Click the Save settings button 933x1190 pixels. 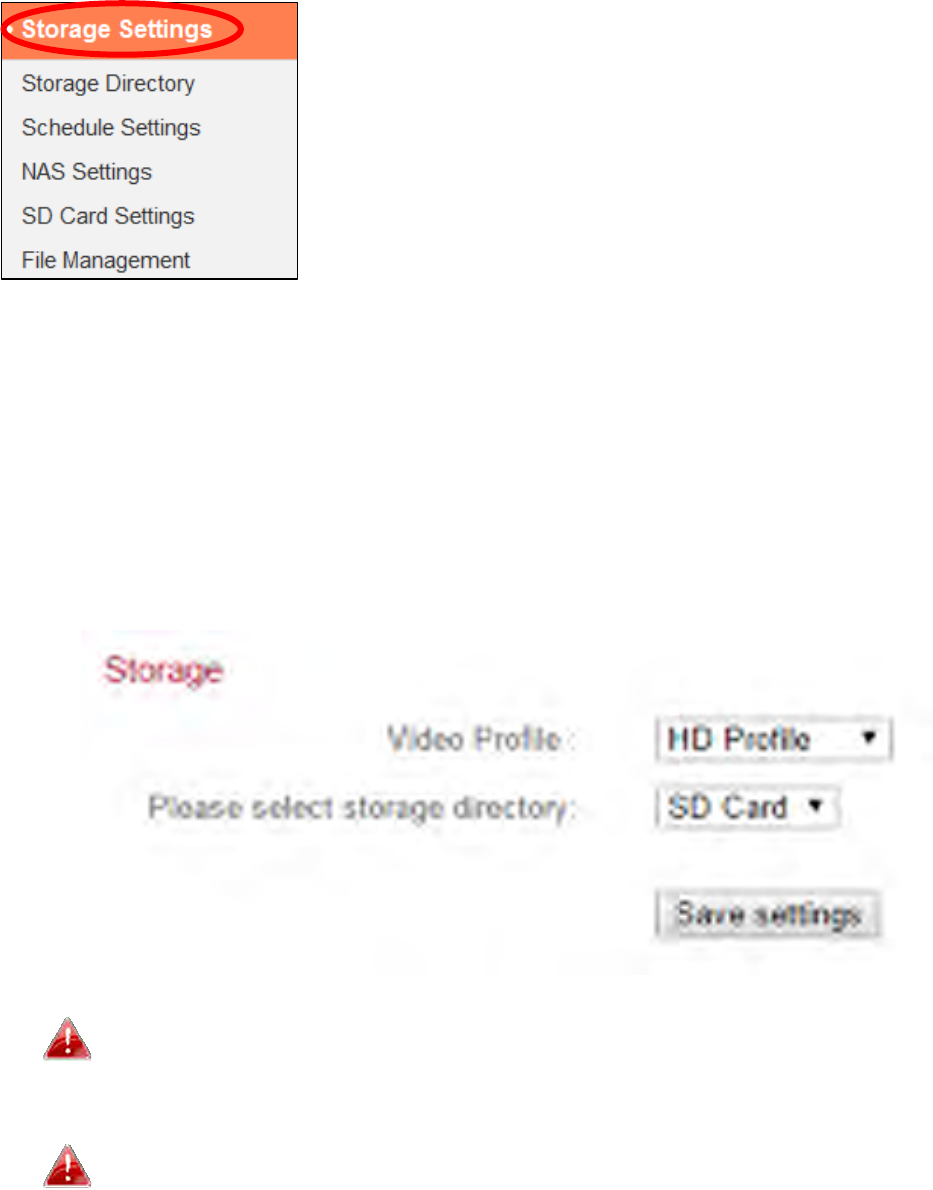(768, 915)
